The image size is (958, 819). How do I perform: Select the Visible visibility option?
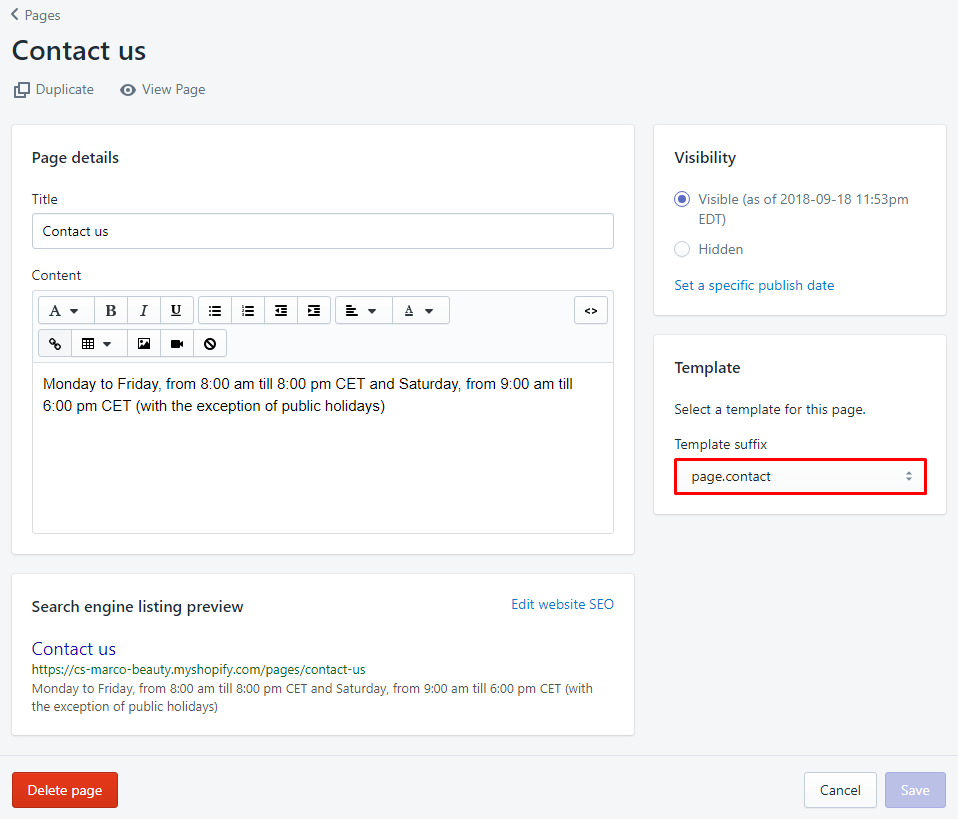coord(681,199)
